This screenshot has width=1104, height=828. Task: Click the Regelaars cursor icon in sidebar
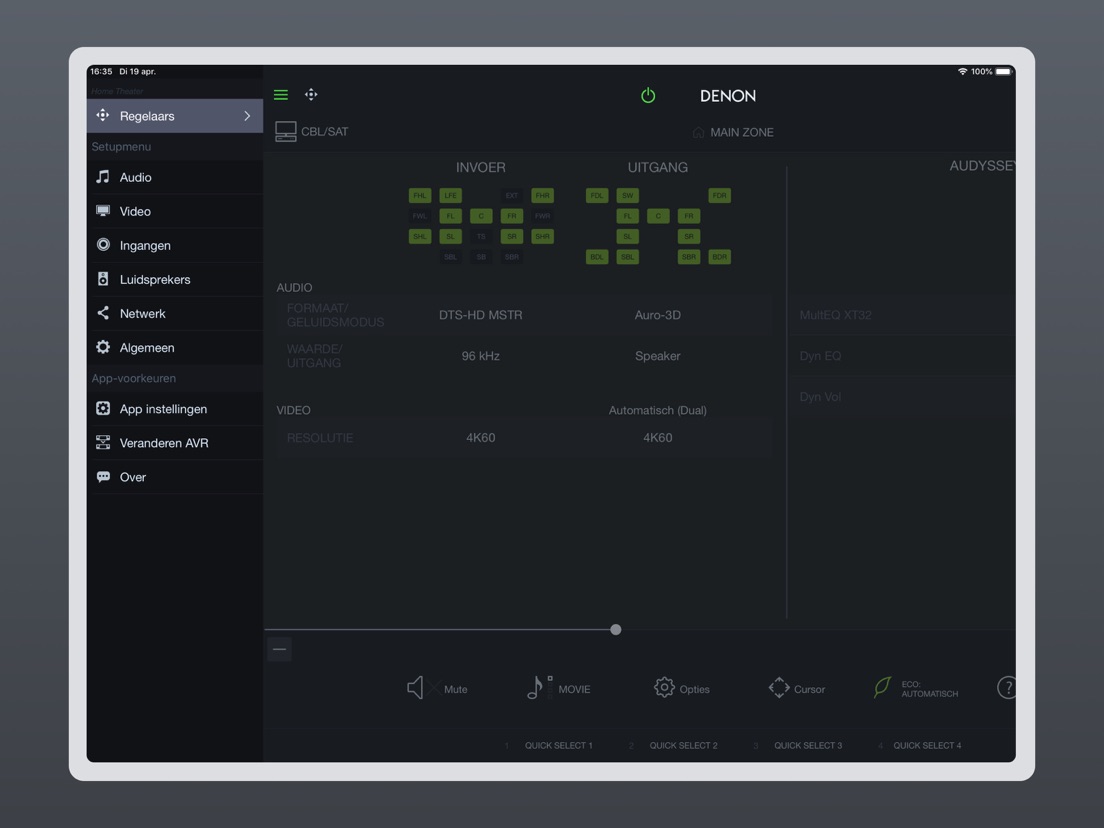point(103,115)
